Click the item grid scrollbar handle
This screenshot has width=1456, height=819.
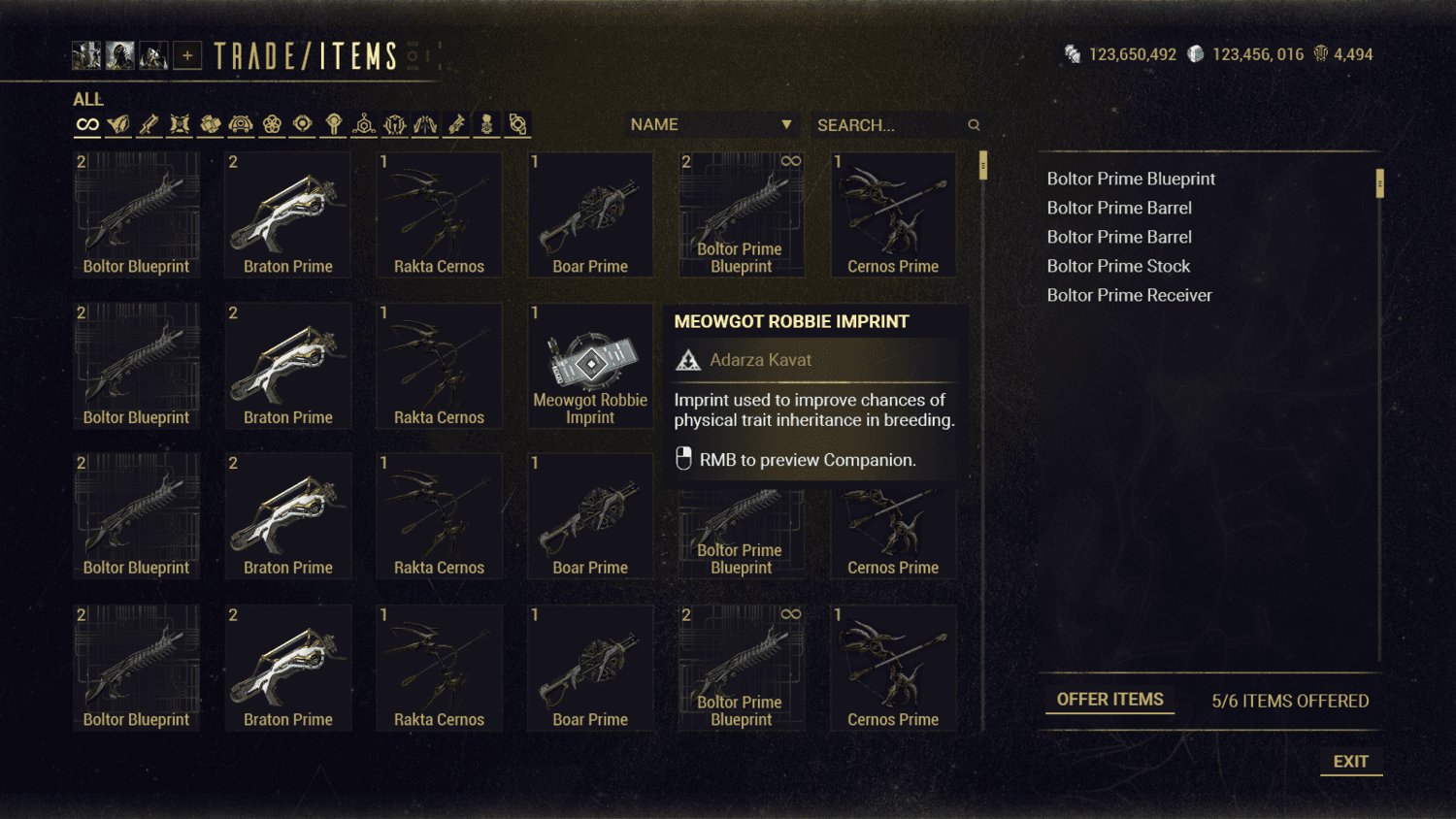(983, 165)
